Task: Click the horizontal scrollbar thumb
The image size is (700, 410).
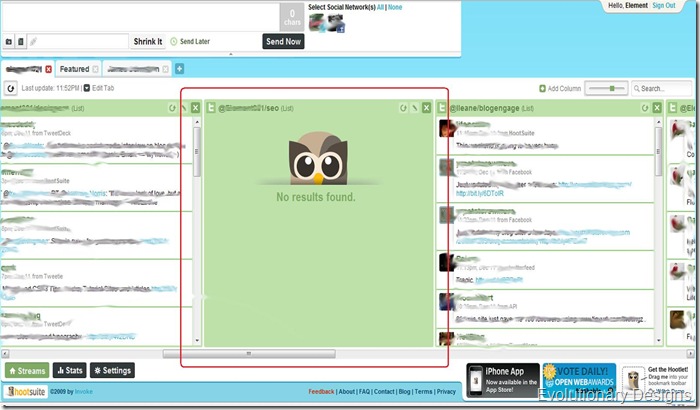Action: 249,354
